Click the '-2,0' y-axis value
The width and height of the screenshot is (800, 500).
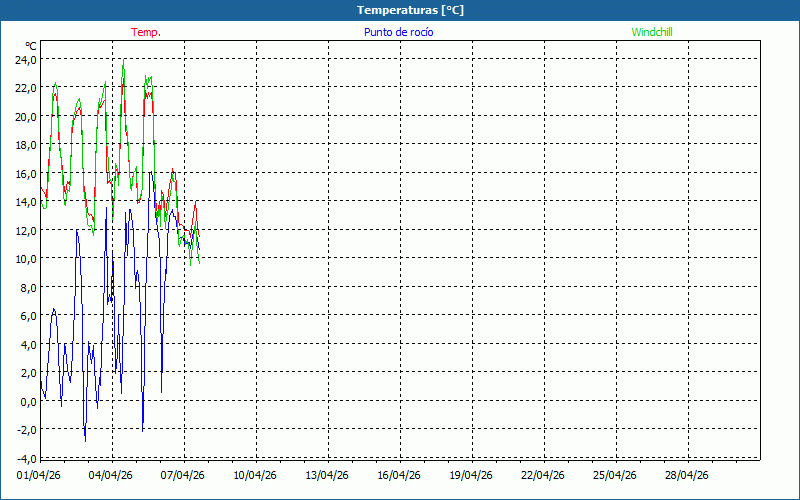tap(27, 430)
